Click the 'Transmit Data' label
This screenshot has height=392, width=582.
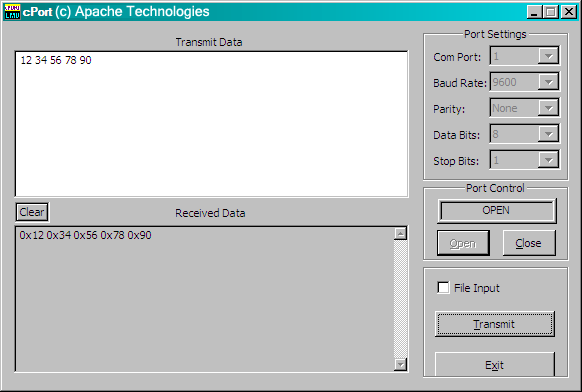tap(209, 42)
